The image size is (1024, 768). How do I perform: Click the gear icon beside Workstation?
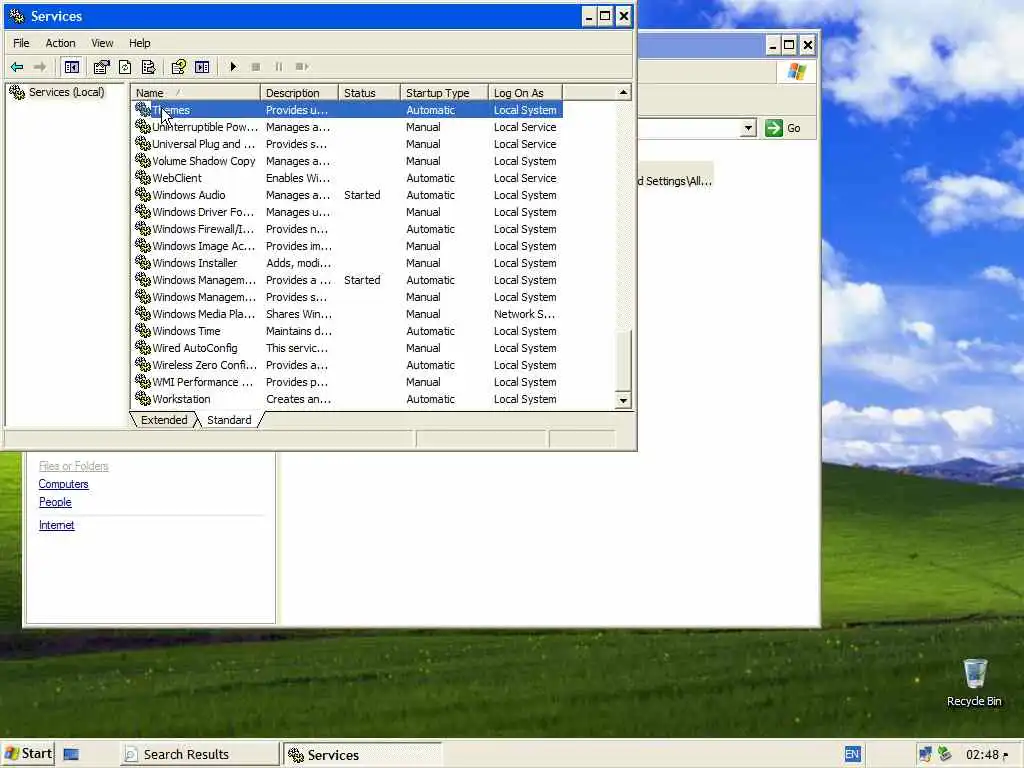[x=142, y=398]
